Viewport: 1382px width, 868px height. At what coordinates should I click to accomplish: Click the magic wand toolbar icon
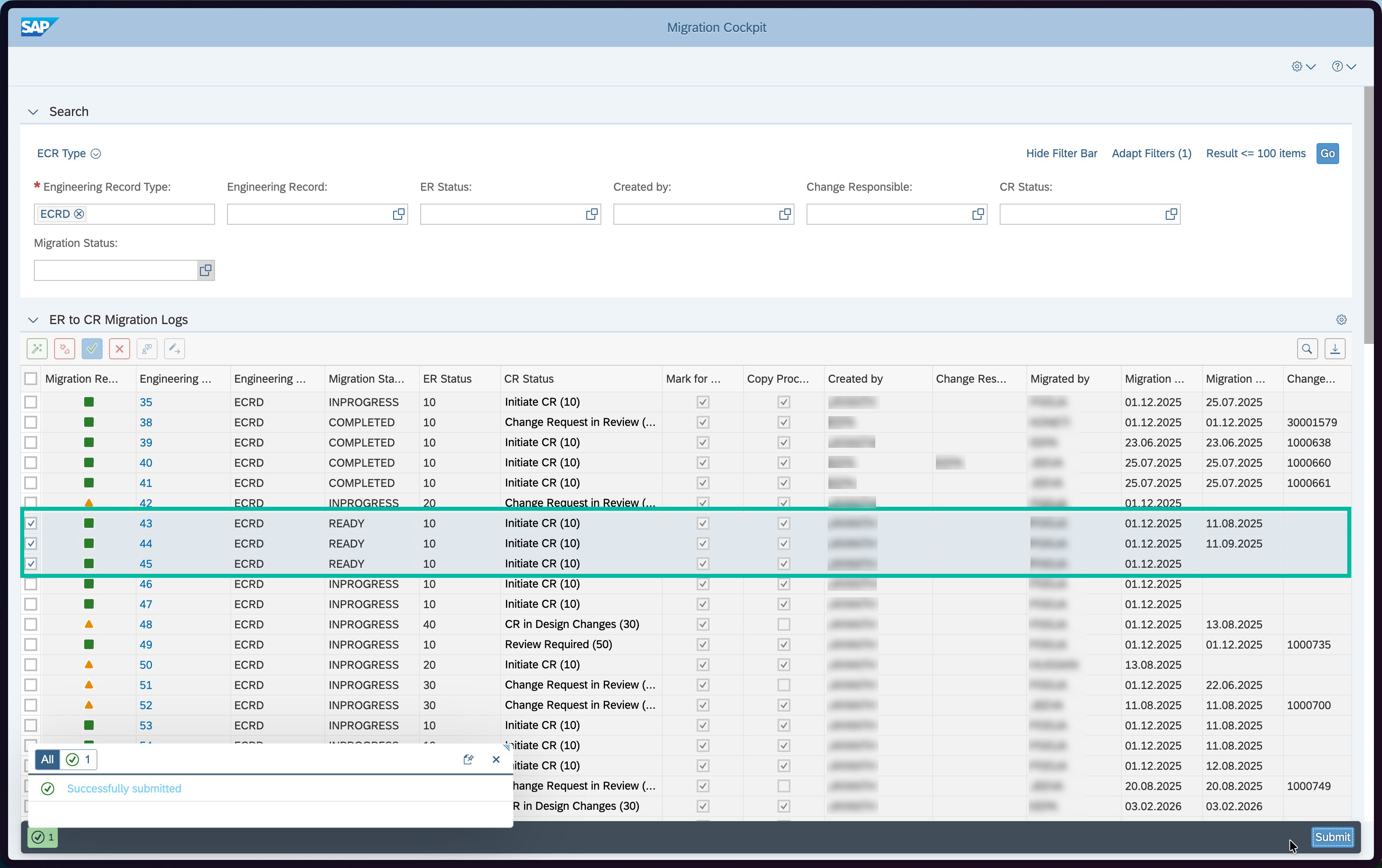tap(37, 348)
